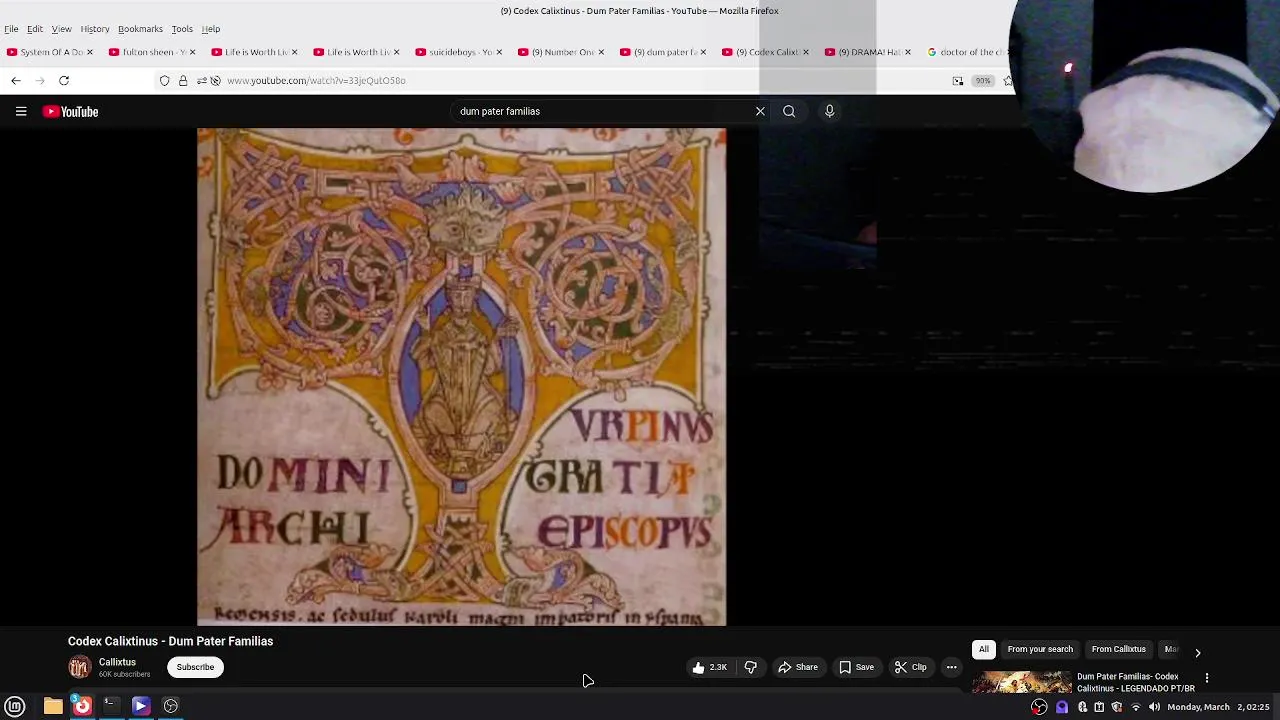The width and height of the screenshot is (1280, 720).
Task: Reload the page with the refresh icon
Action: point(64,80)
